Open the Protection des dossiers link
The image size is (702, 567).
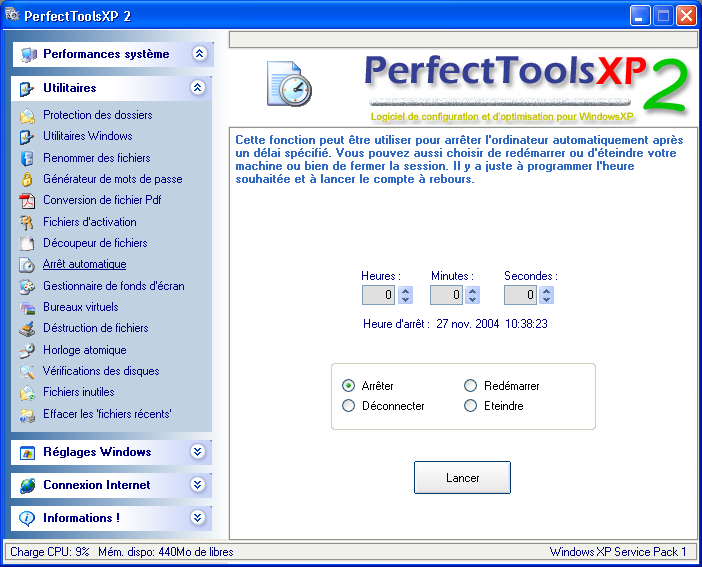[x=98, y=115]
